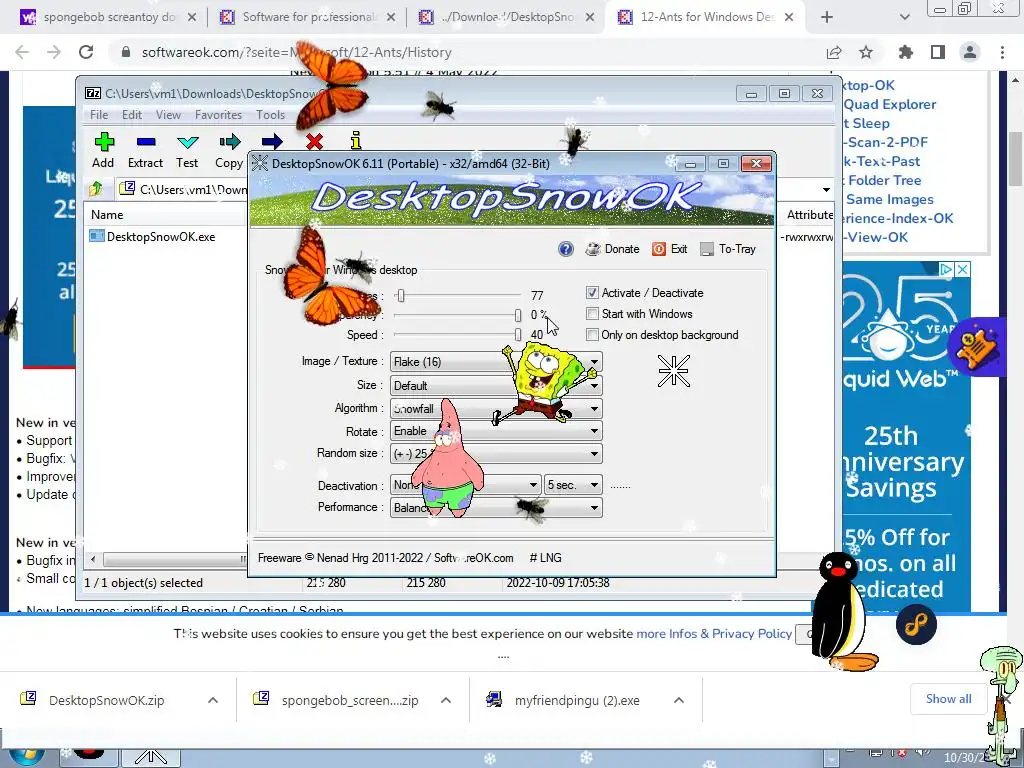Open the Performance dropdown
This screenshot has height=768, width=1024.
coord(496,507)
